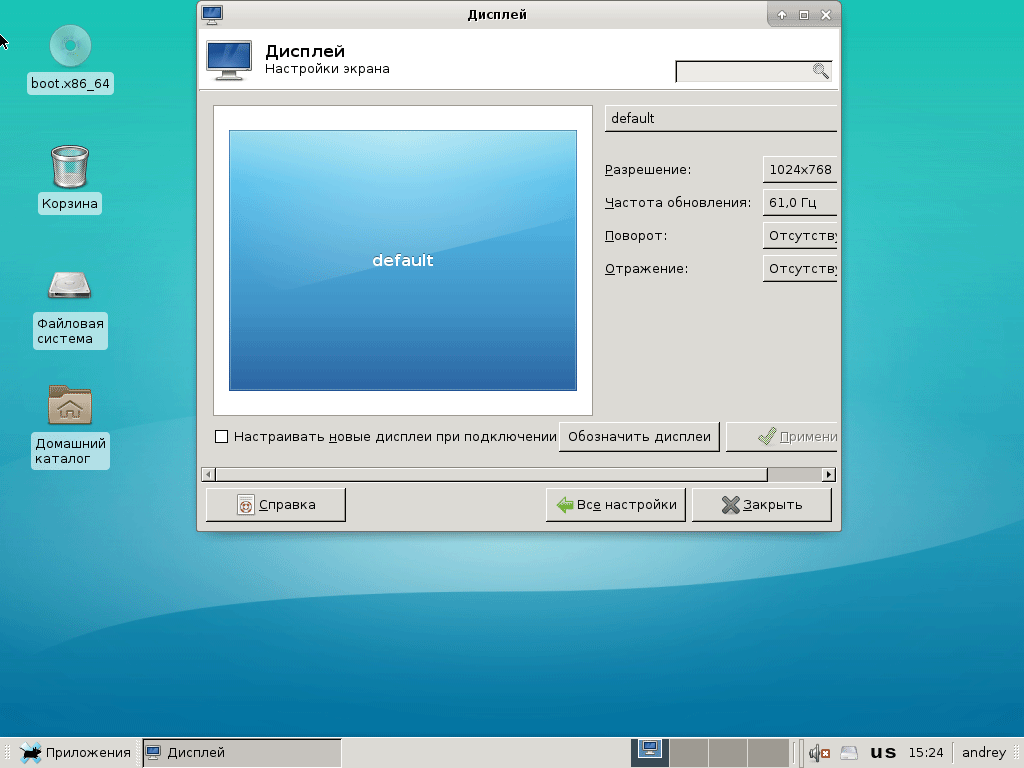Expand the Поворот dropdown
Viewport: 1024px width, 768px height.
click(x=799, y=236)
